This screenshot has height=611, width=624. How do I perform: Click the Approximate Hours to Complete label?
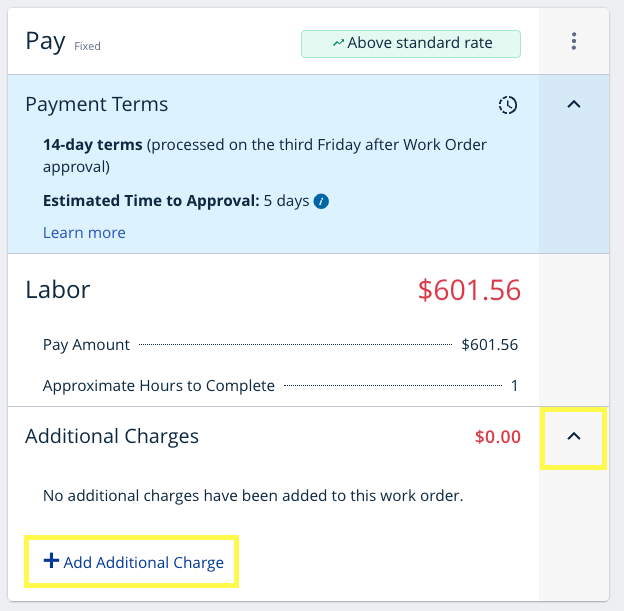coord(159,386)
